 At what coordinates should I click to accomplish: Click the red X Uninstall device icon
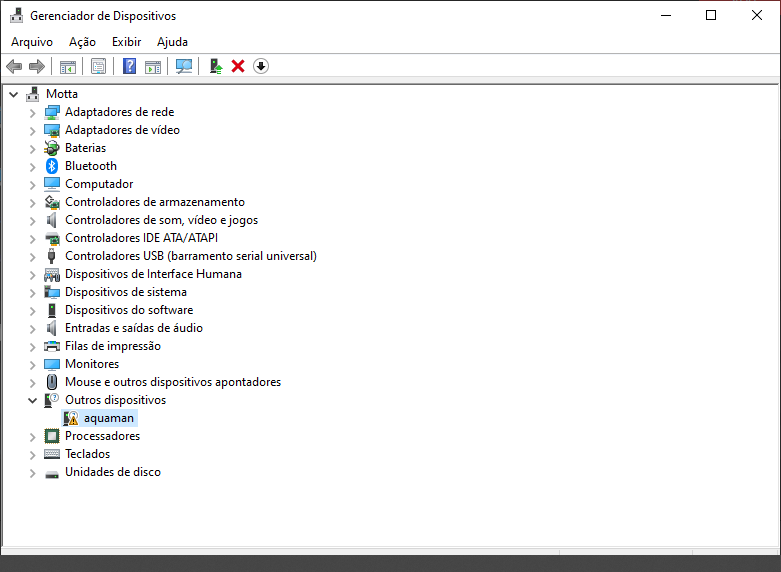238,66
